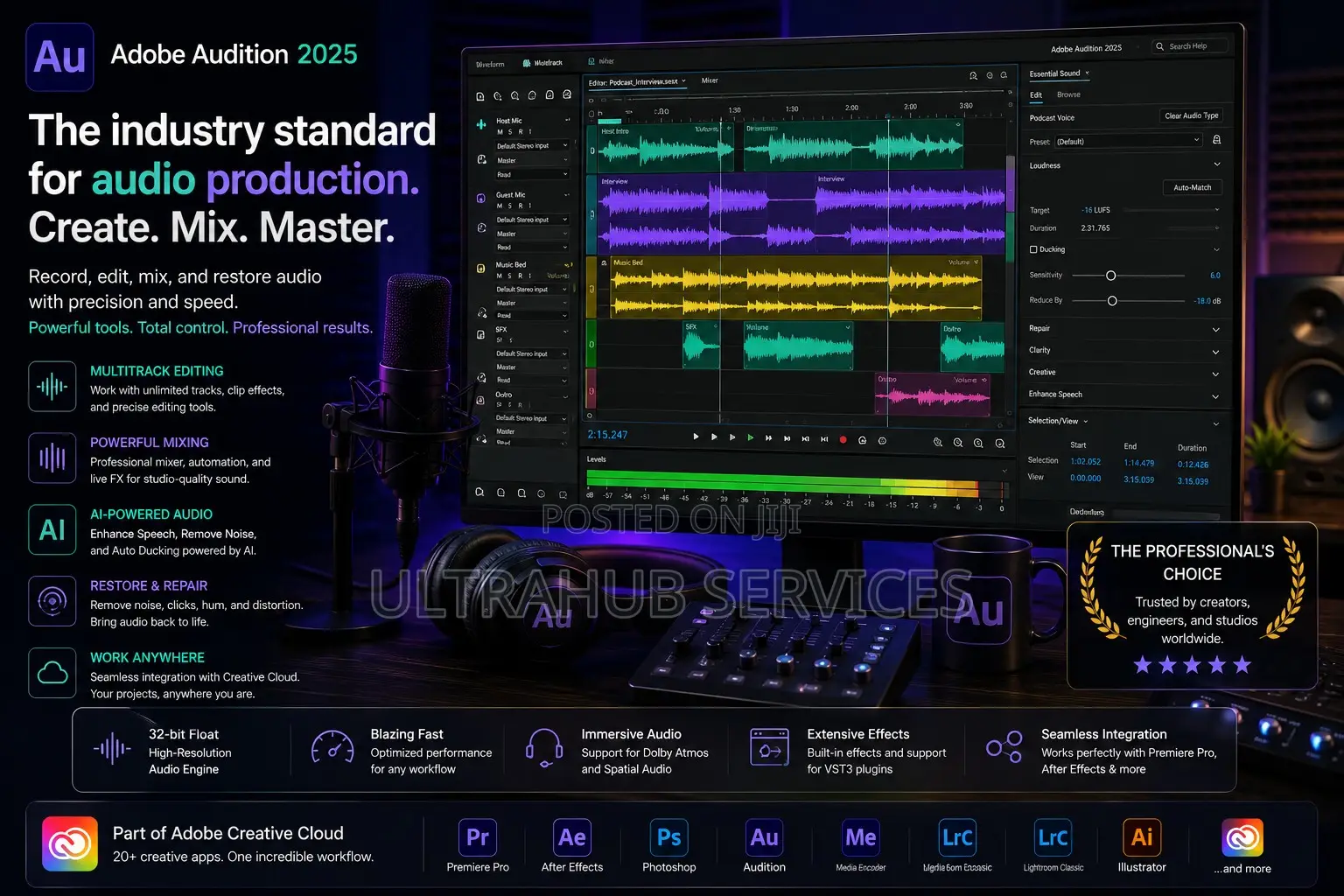1344x896 pixels.
Task: Solo the Music Bed track
Action: point(510,276)
